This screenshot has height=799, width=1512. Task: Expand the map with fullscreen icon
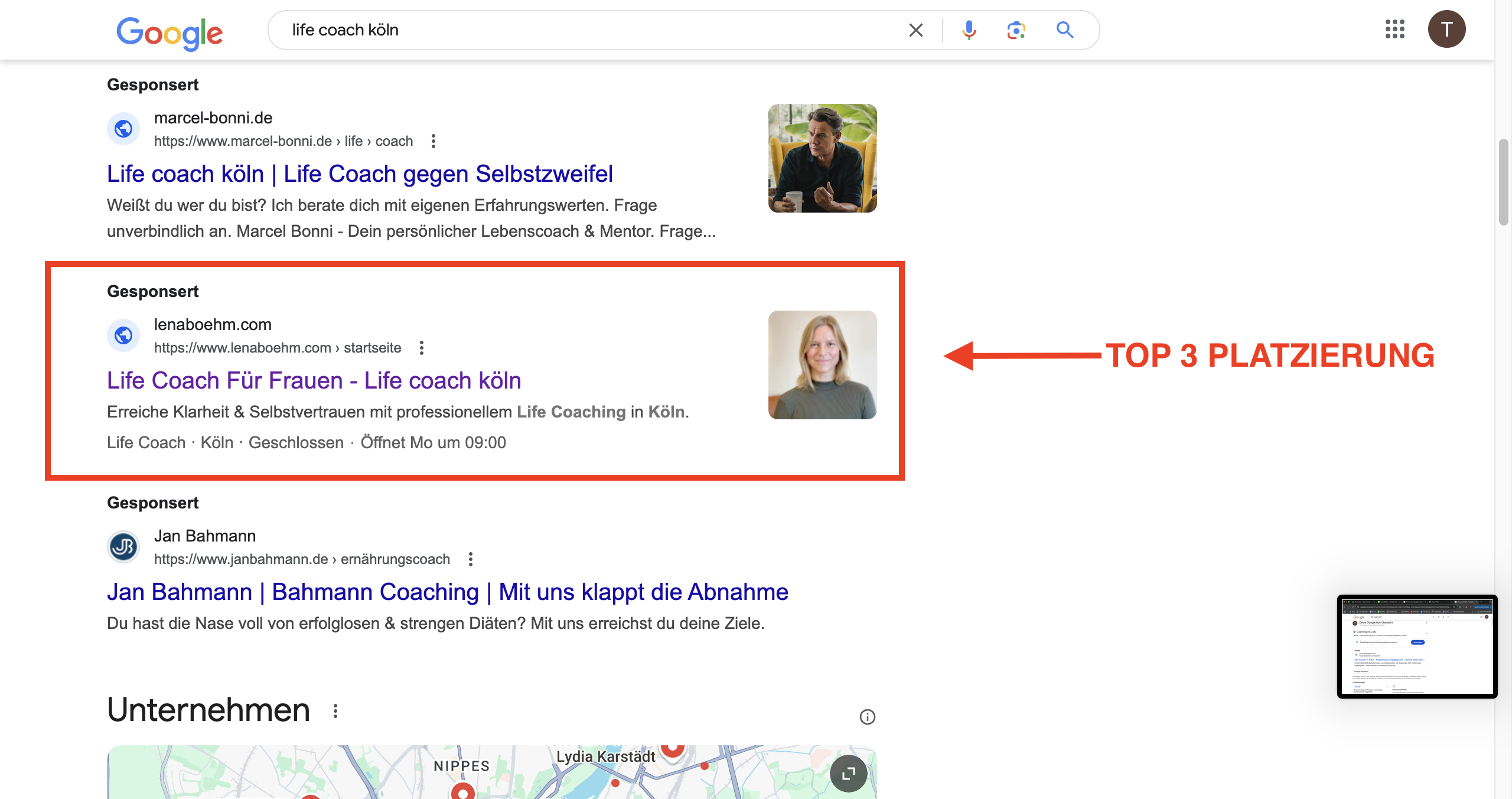pyautogui.click(x=848, y=773)
